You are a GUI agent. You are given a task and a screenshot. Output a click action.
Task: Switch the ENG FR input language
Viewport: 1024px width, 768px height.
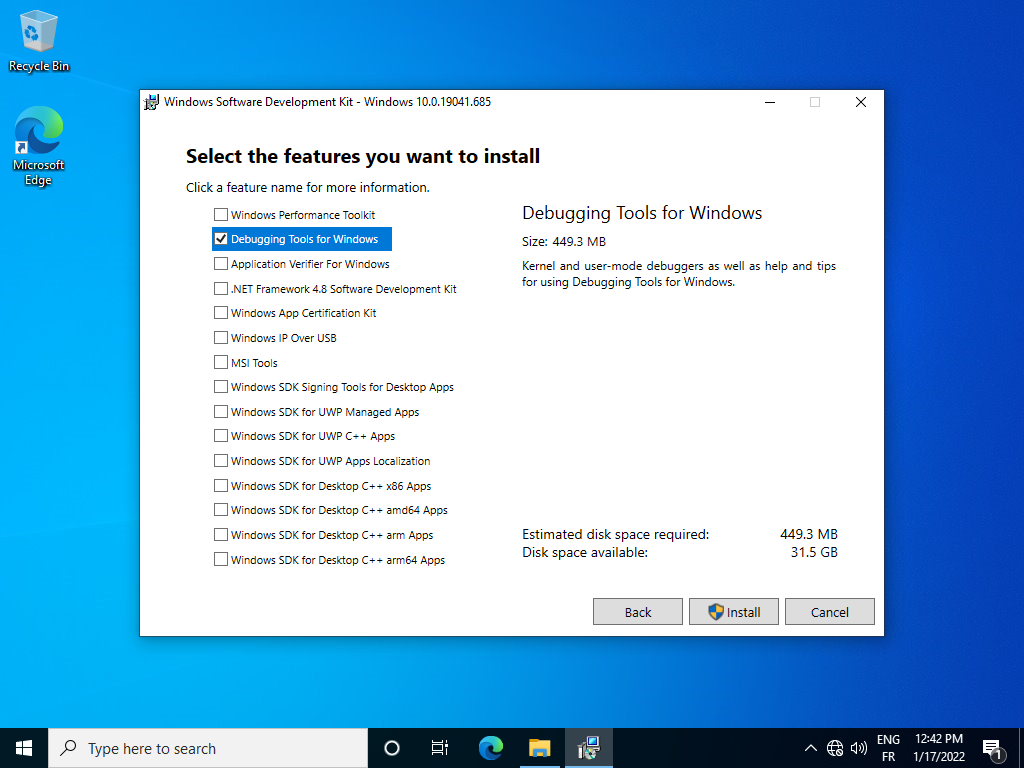pyautogui.click(x=888, y=748)
